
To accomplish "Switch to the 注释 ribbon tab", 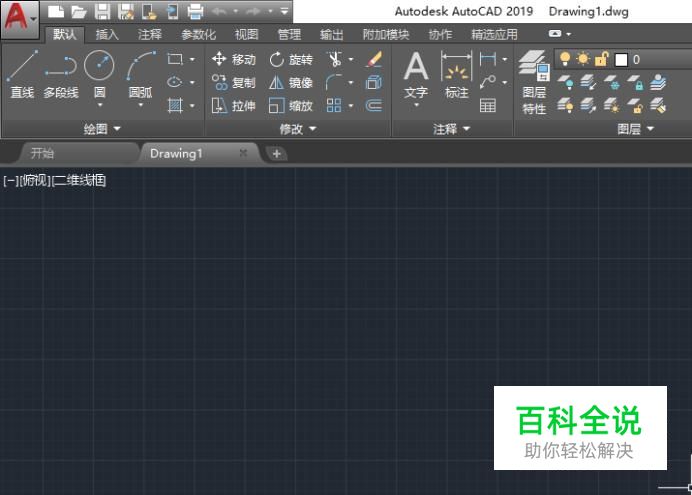I will click(150, 34).
